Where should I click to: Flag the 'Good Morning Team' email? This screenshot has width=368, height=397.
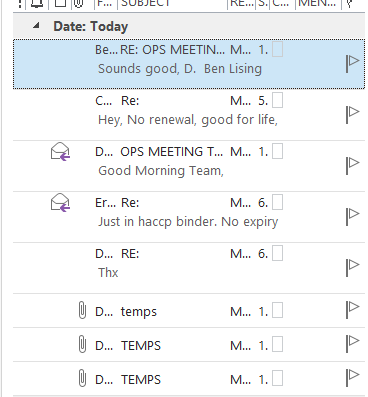coord(352,166)
